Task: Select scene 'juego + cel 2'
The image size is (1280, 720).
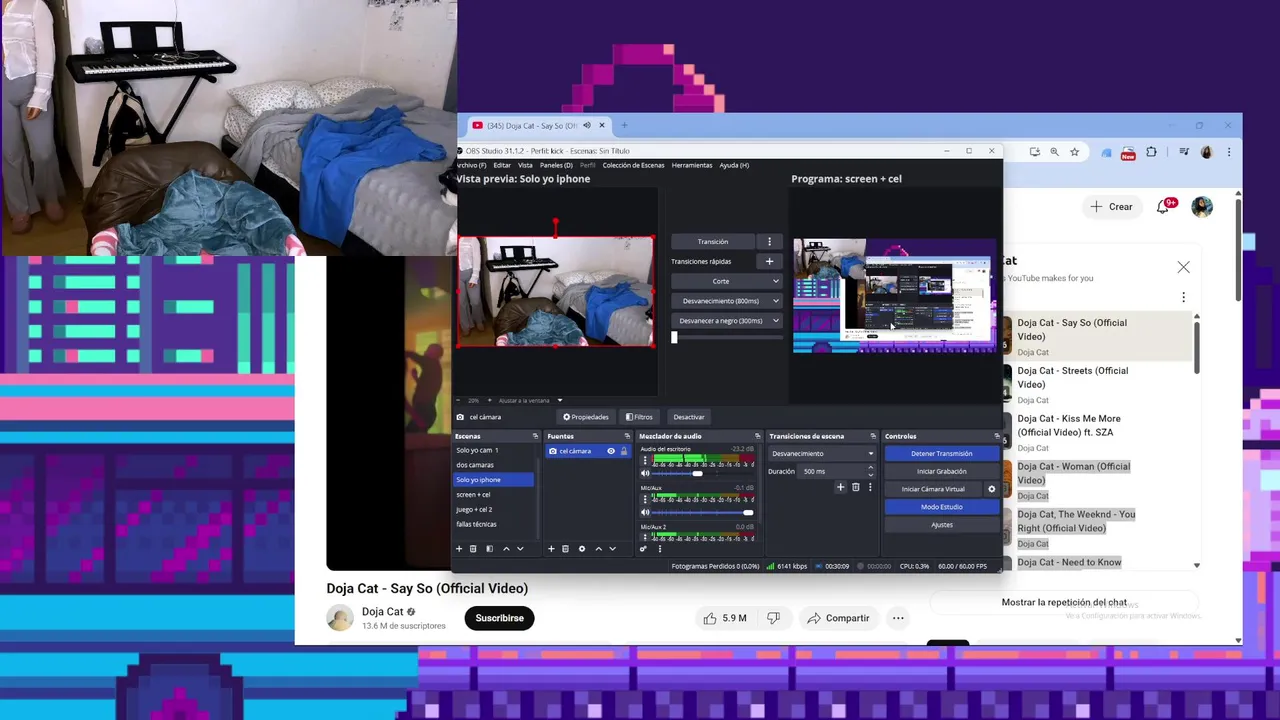Action: (494, 509)
